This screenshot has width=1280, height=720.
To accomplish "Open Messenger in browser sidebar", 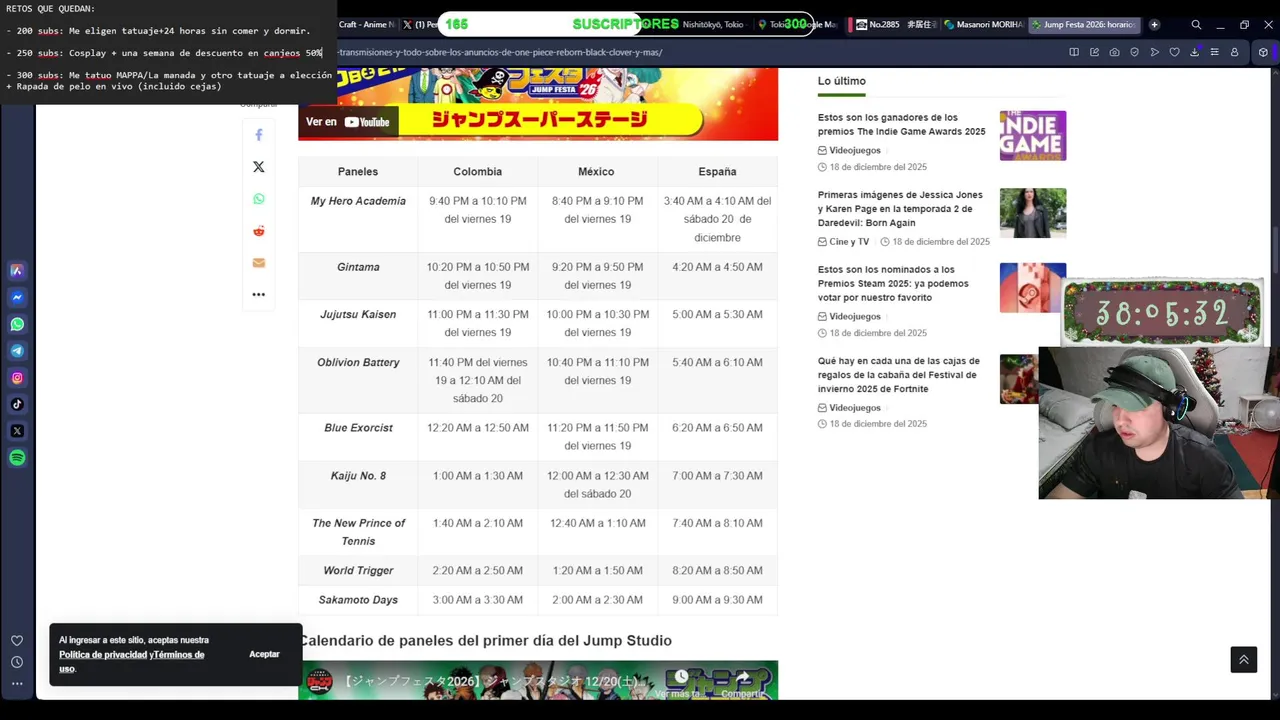I will pyautogui.click(x=17, y=297).
